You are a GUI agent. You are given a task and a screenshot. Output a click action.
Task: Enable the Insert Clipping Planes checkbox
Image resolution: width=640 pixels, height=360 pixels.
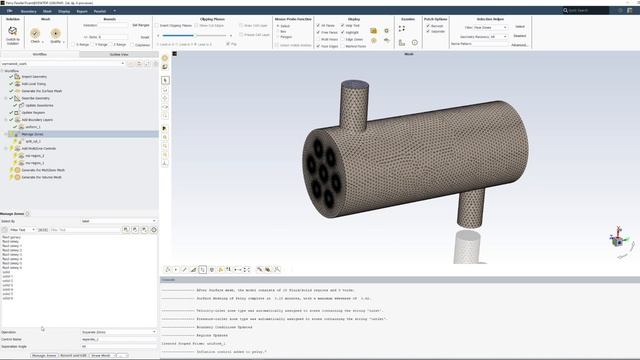[x=157, y=25]
